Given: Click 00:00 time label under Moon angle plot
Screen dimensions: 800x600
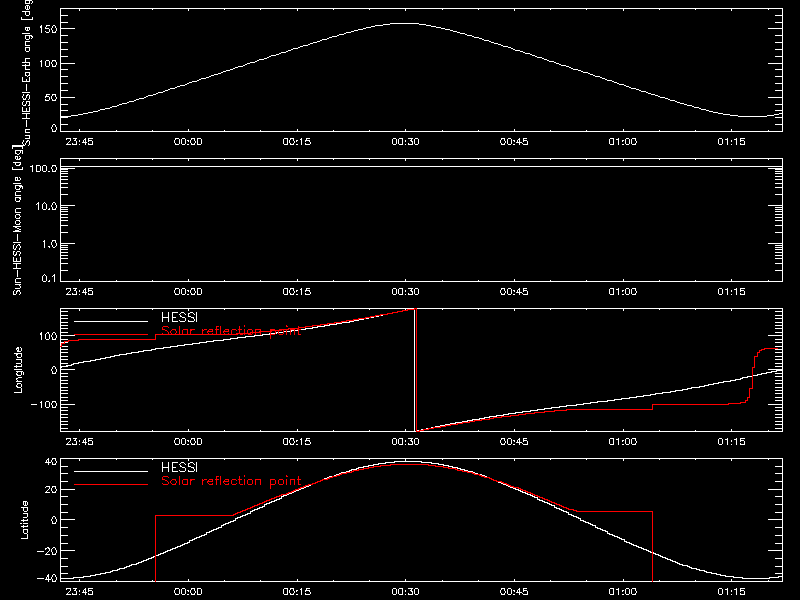Looking at the screenshot, I should click(188, 292).
